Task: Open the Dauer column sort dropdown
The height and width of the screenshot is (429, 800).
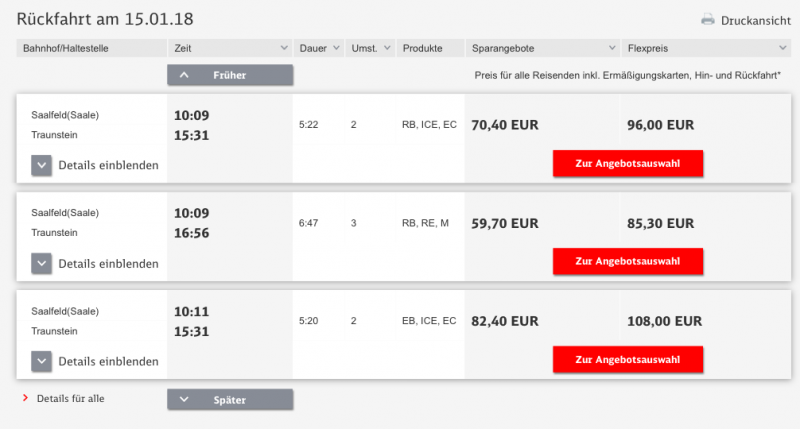Action: pos(336,48)
